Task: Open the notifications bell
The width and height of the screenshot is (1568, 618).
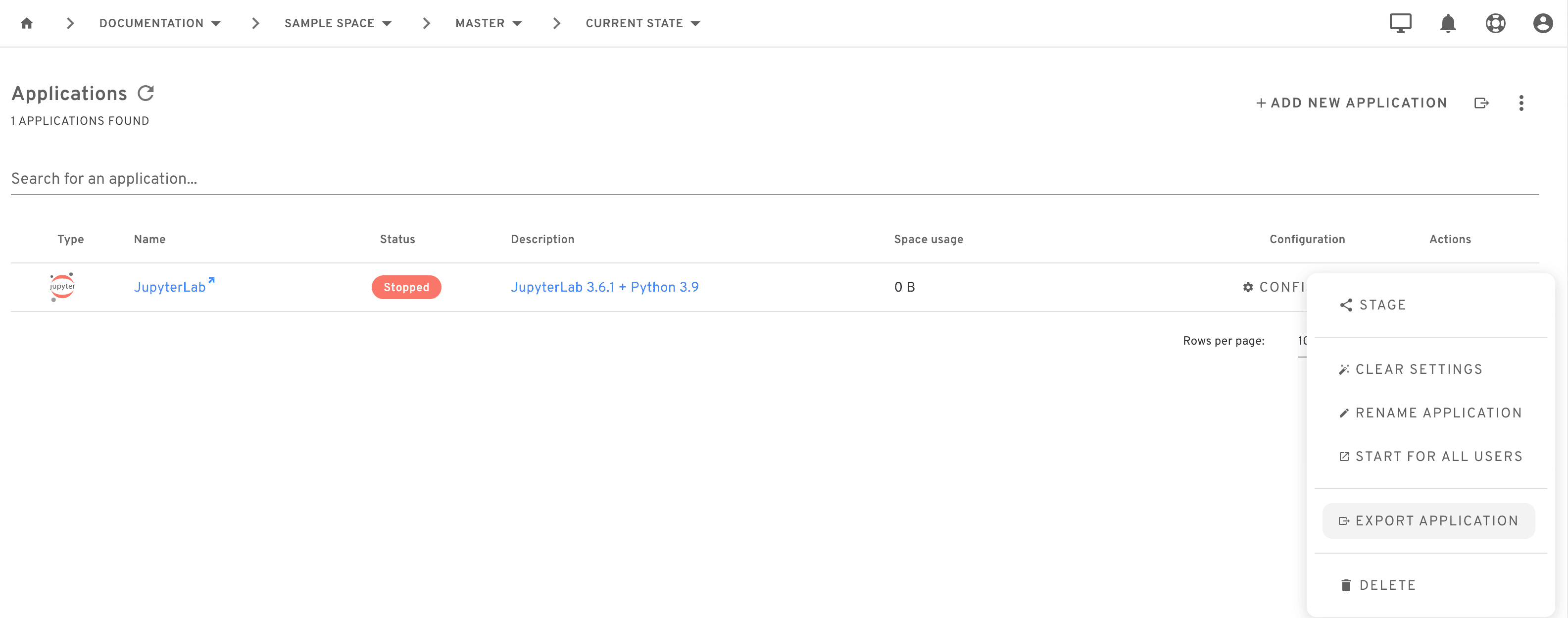Action: point(1447,23)
